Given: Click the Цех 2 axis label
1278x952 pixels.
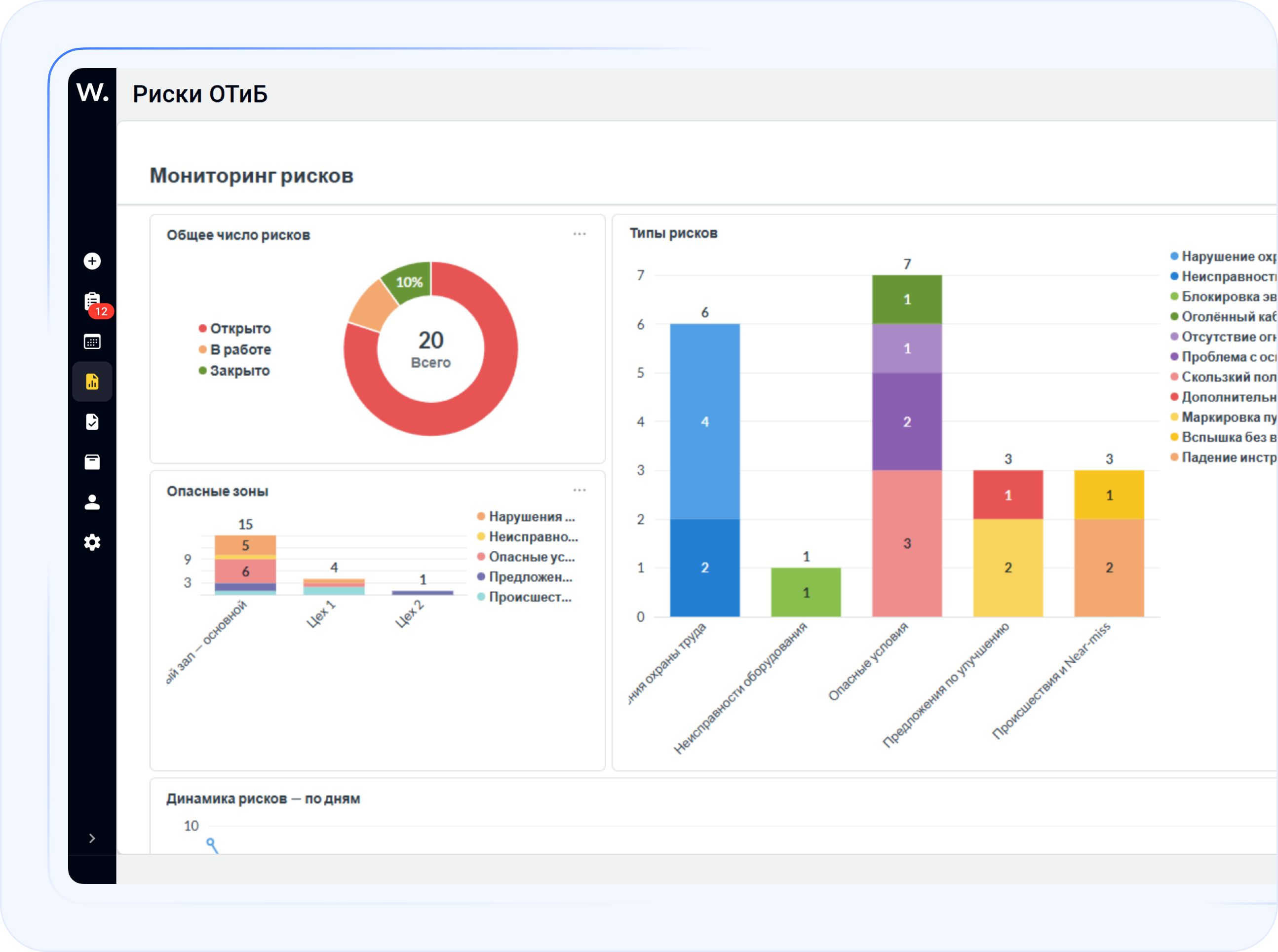Looking at the screenshot, I should pos(409,614).
